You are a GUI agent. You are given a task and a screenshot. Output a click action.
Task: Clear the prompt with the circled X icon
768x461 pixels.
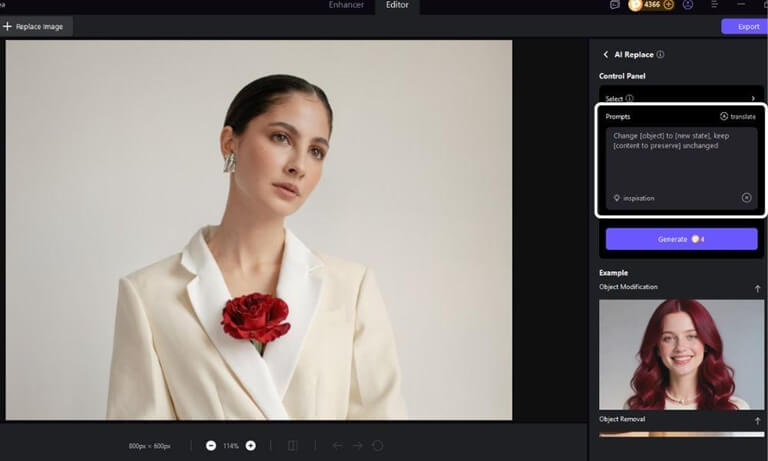pos(746,198)
